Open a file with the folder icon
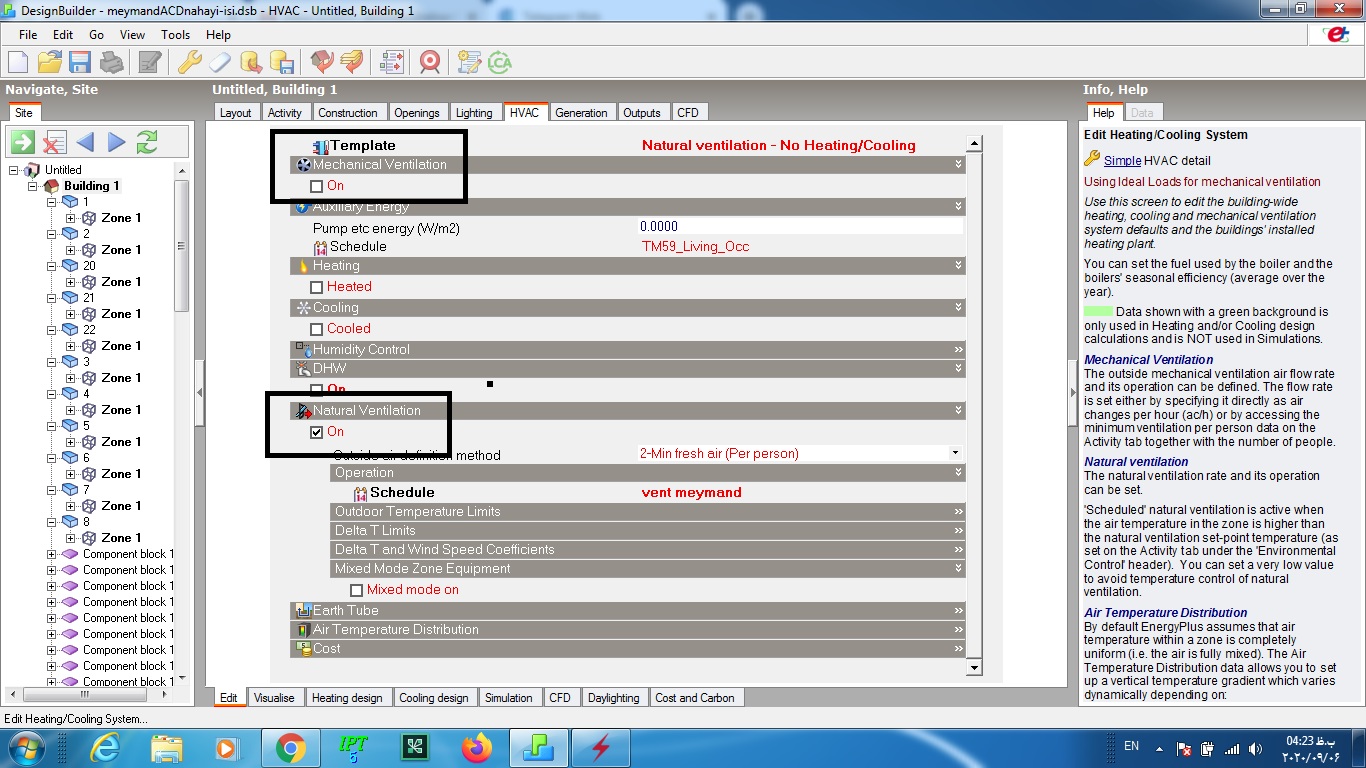Screen dimensions: 1366x768 point(49,62)
